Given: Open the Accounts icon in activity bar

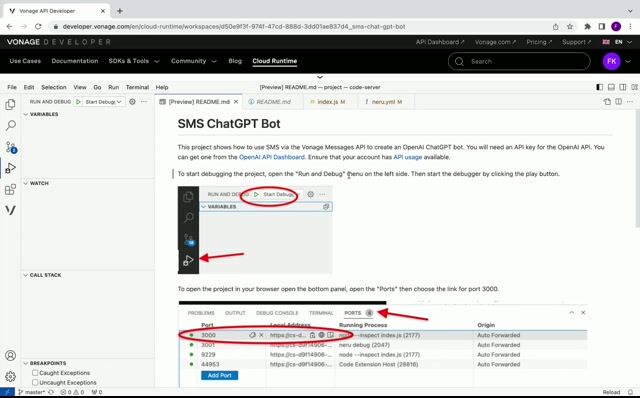Looking at the screenshot, I should coord(11,355).
